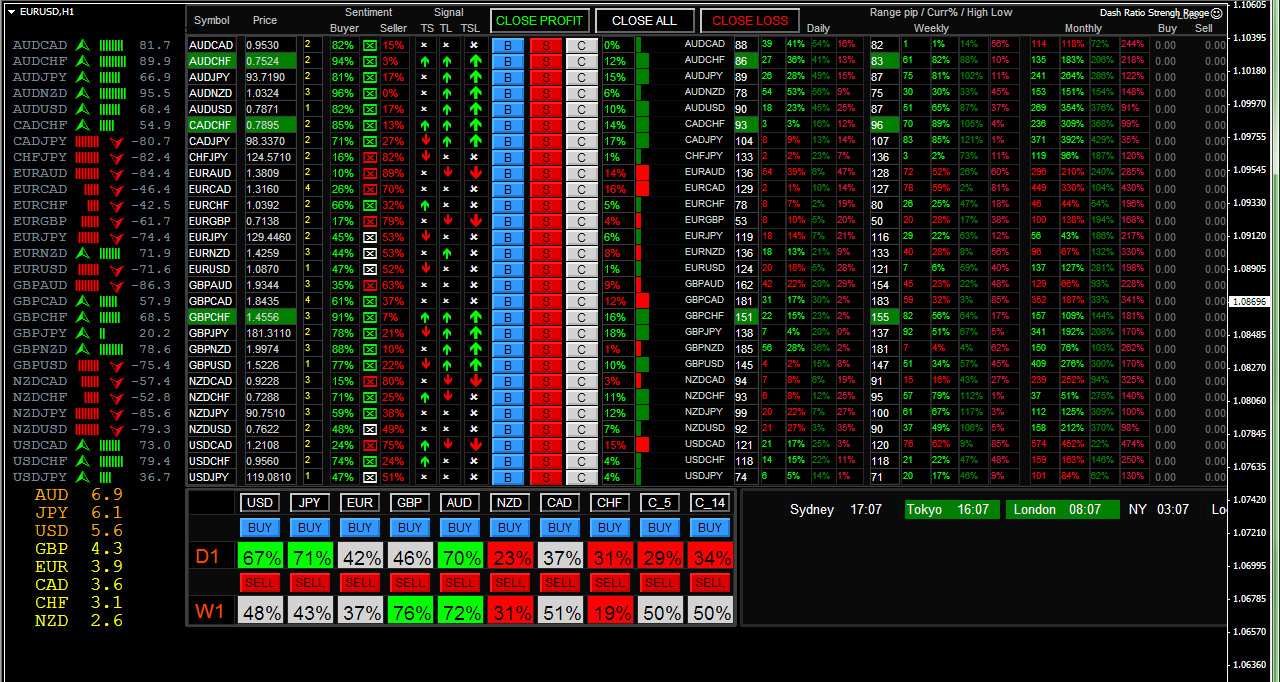Click the red SELL button under JPY

coord(310,583)
